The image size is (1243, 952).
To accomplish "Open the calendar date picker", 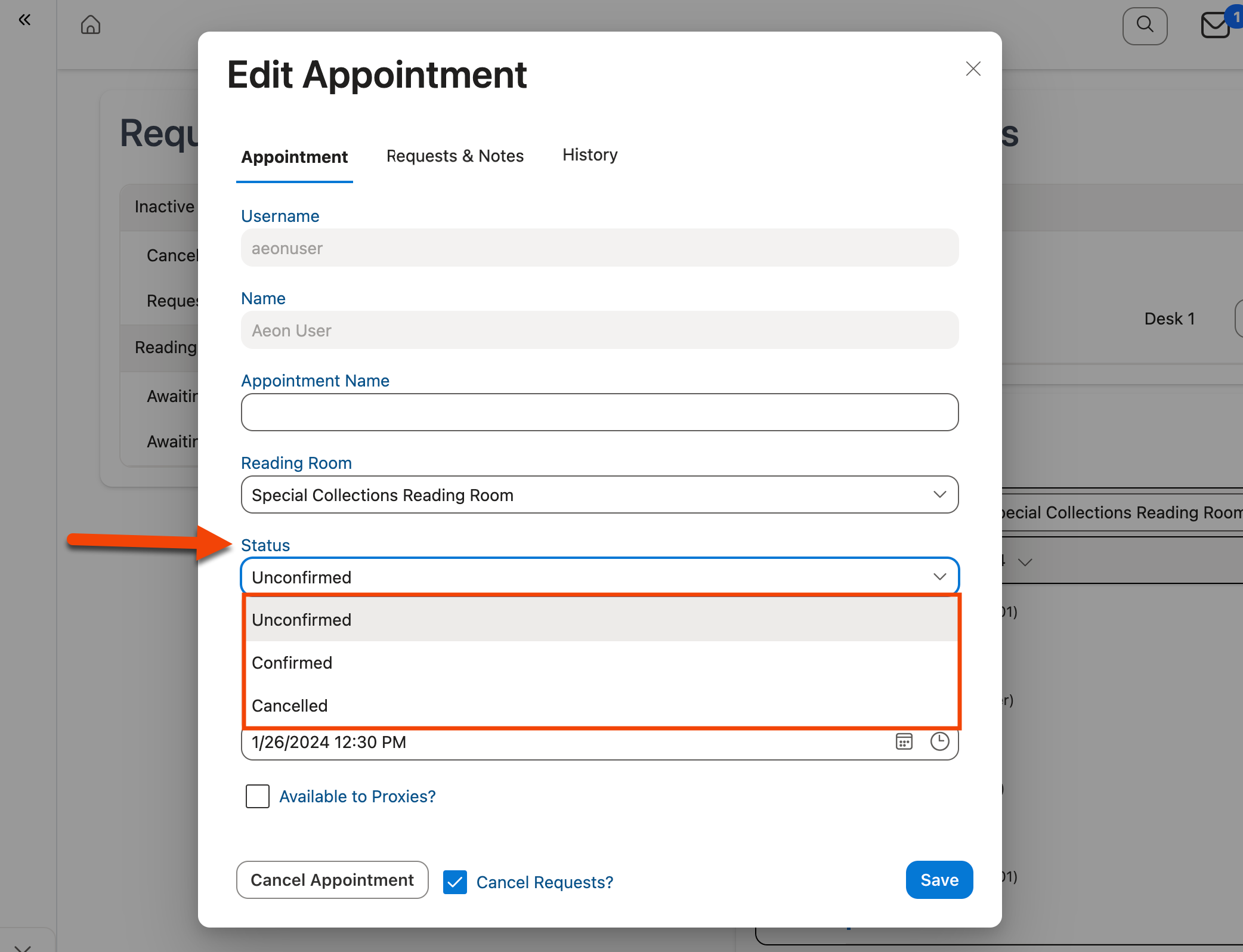I will click(904, 741).
